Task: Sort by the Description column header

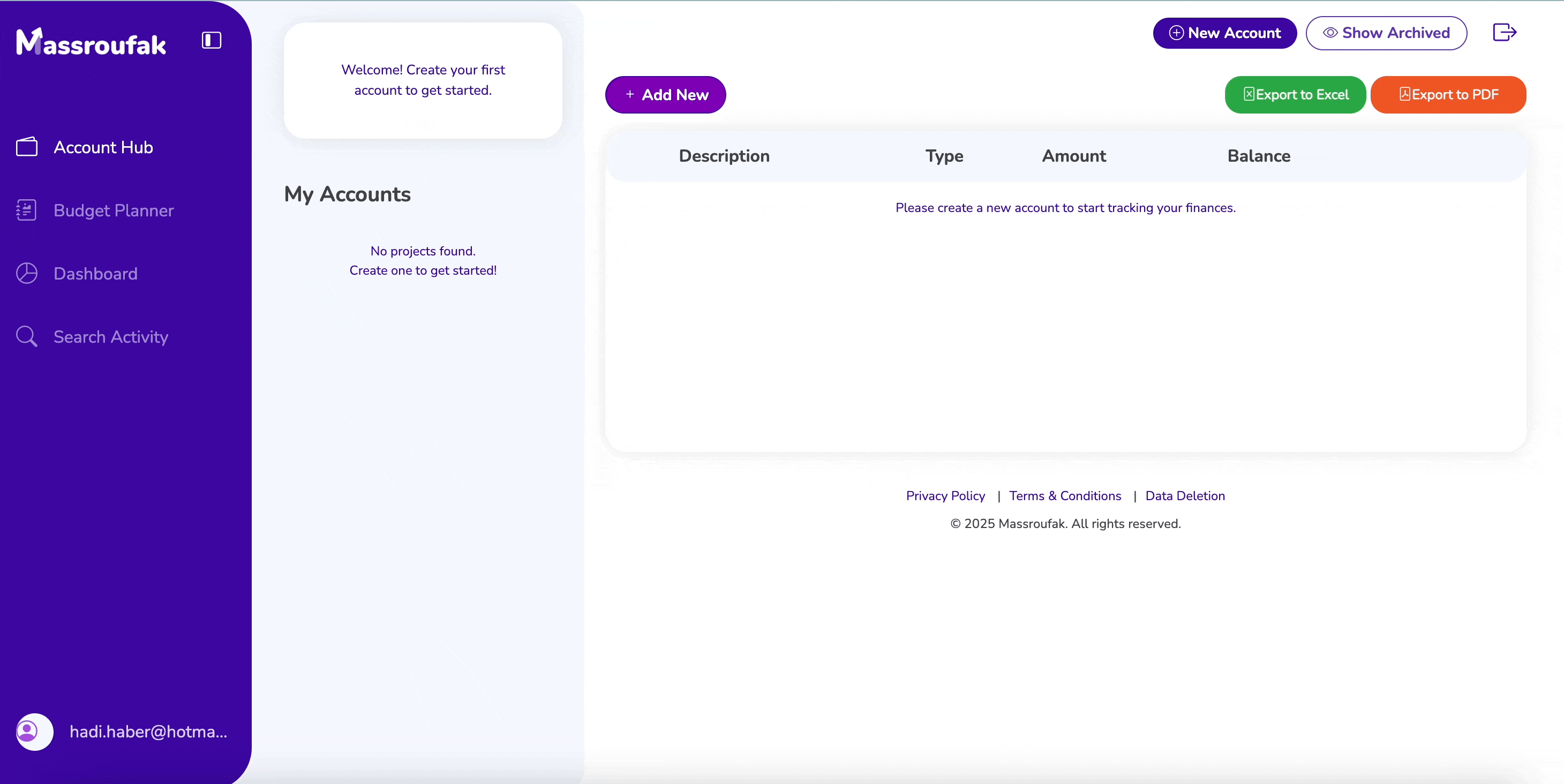Action: point(724,156)
